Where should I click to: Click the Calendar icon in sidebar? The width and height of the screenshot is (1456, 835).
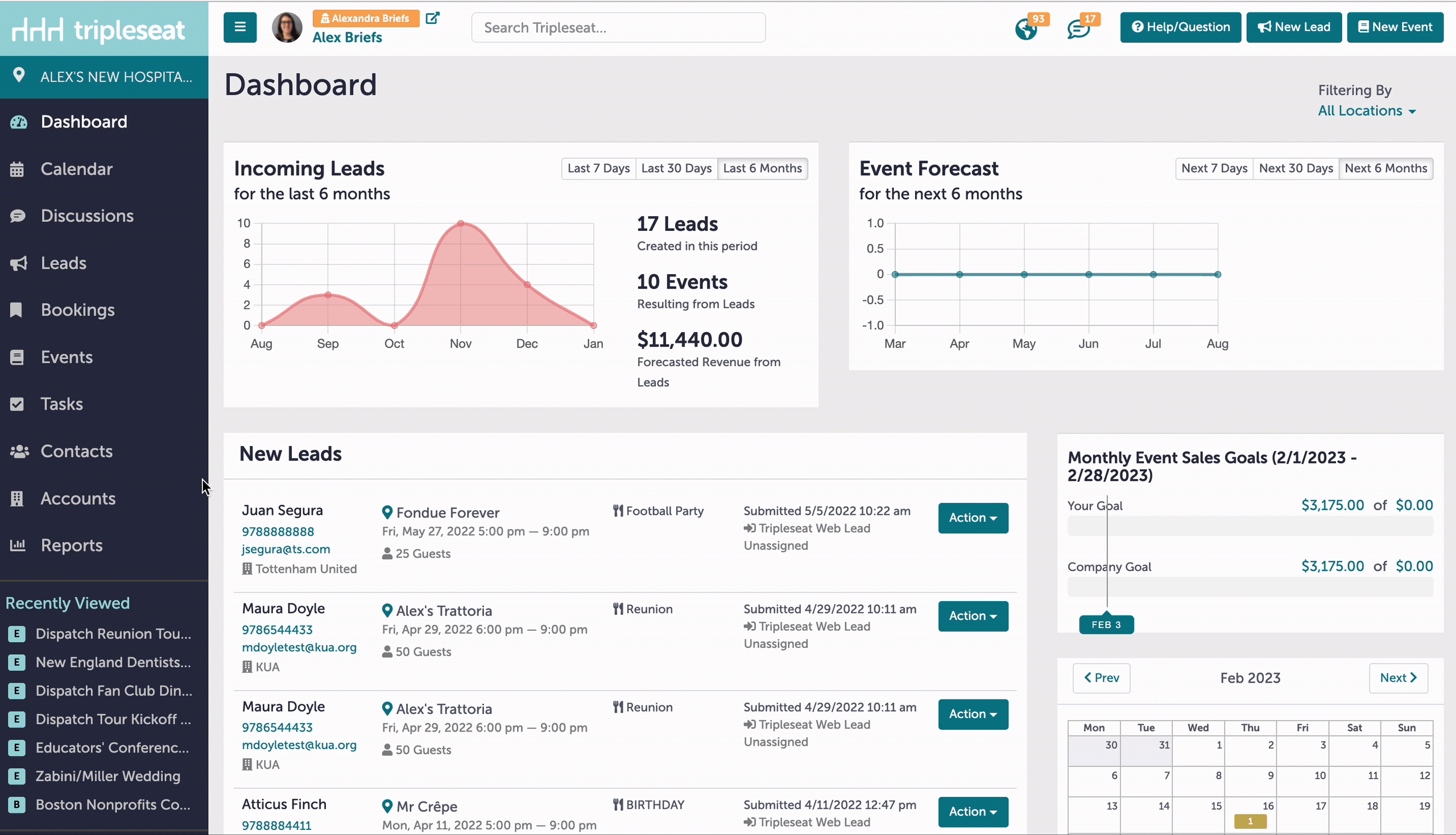click(17, 169)
